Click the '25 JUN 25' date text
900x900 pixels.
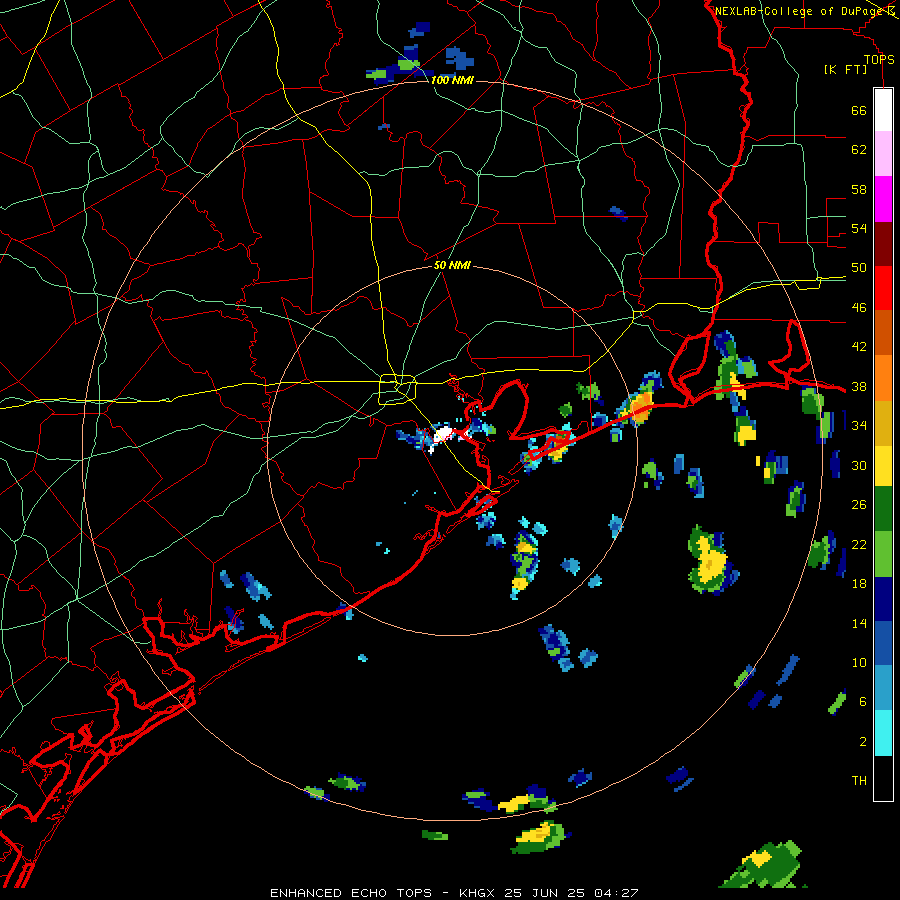click(545, 893)
